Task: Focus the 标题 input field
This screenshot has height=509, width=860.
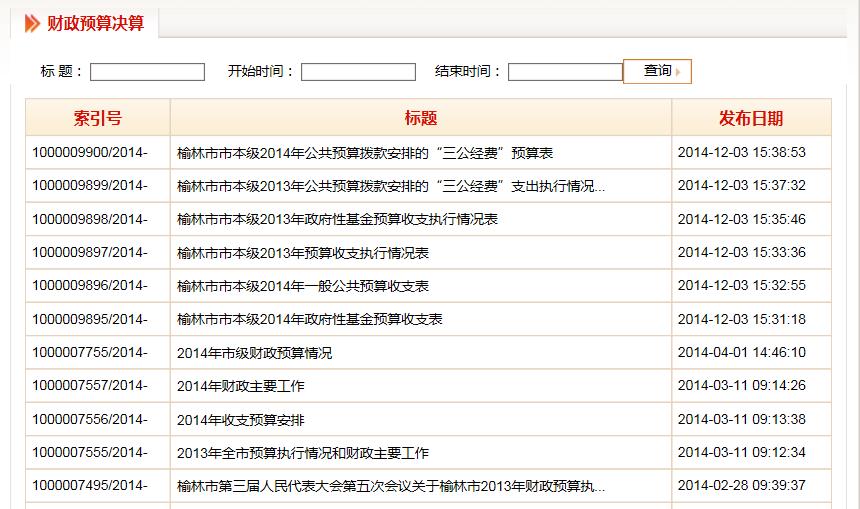Action: click(x=148, y=72)
